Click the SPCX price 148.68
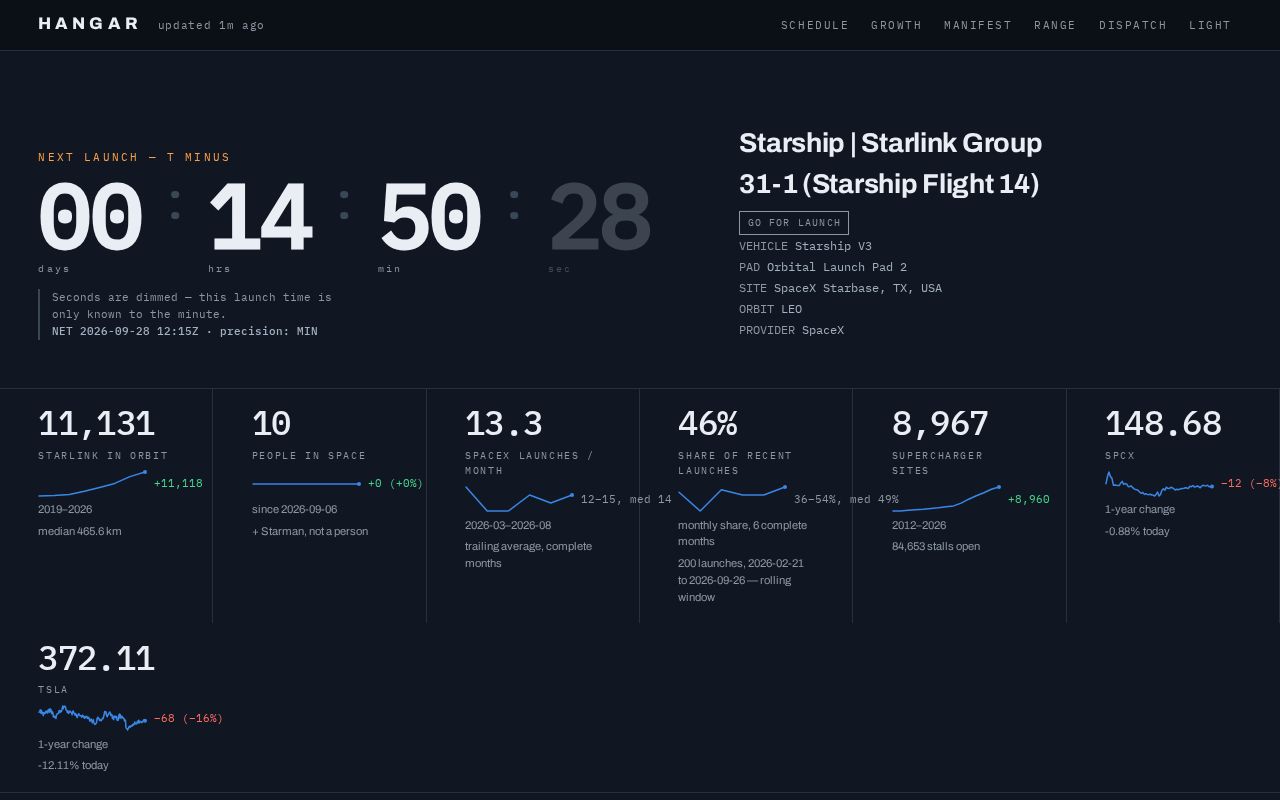Viewport: 1280px width, 800px height. [x=1163, y=424]
